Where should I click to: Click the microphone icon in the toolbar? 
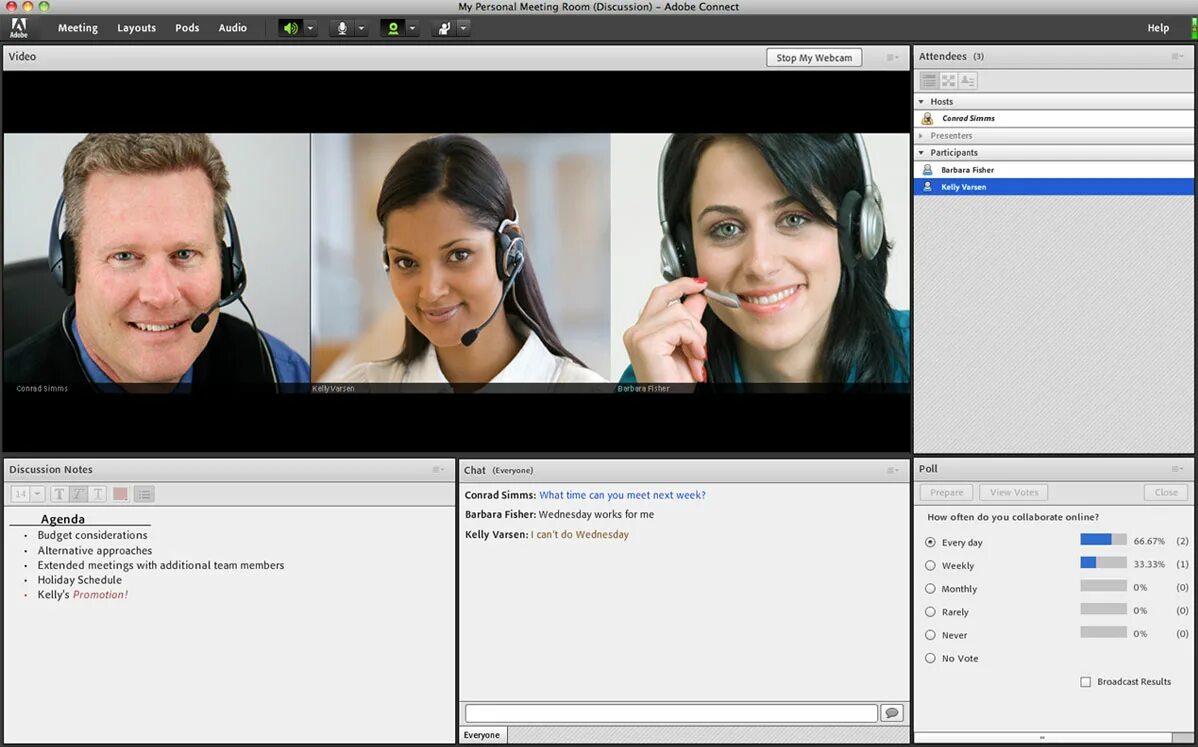[344, 27]
